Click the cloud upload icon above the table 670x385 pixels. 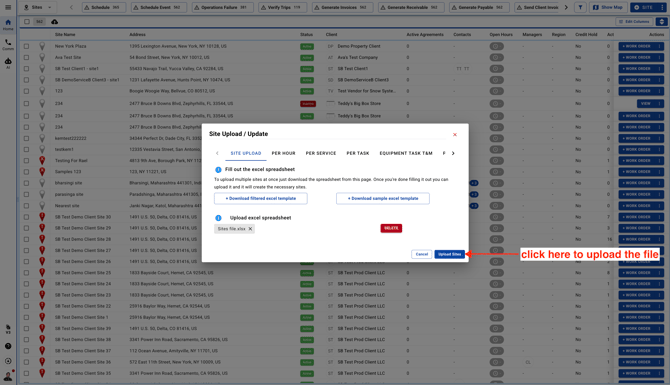click(x=55, y=22)
